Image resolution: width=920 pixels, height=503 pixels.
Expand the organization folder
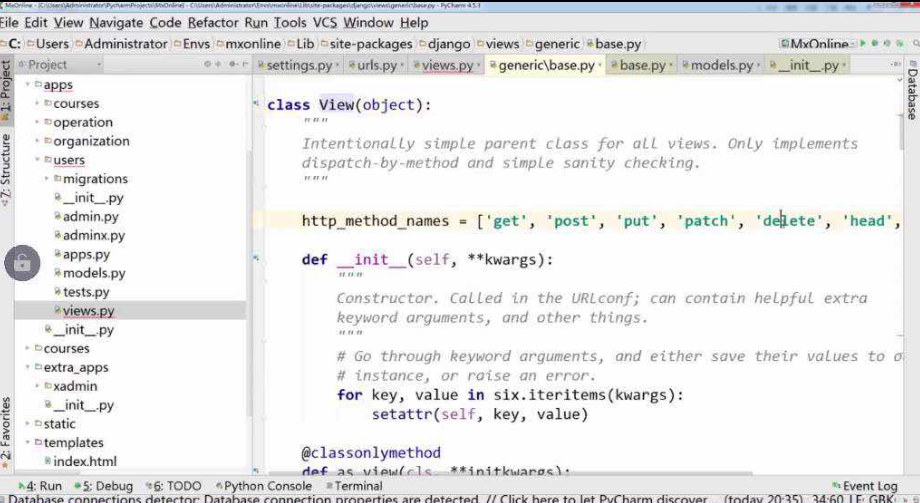click(x=37, y=141)
